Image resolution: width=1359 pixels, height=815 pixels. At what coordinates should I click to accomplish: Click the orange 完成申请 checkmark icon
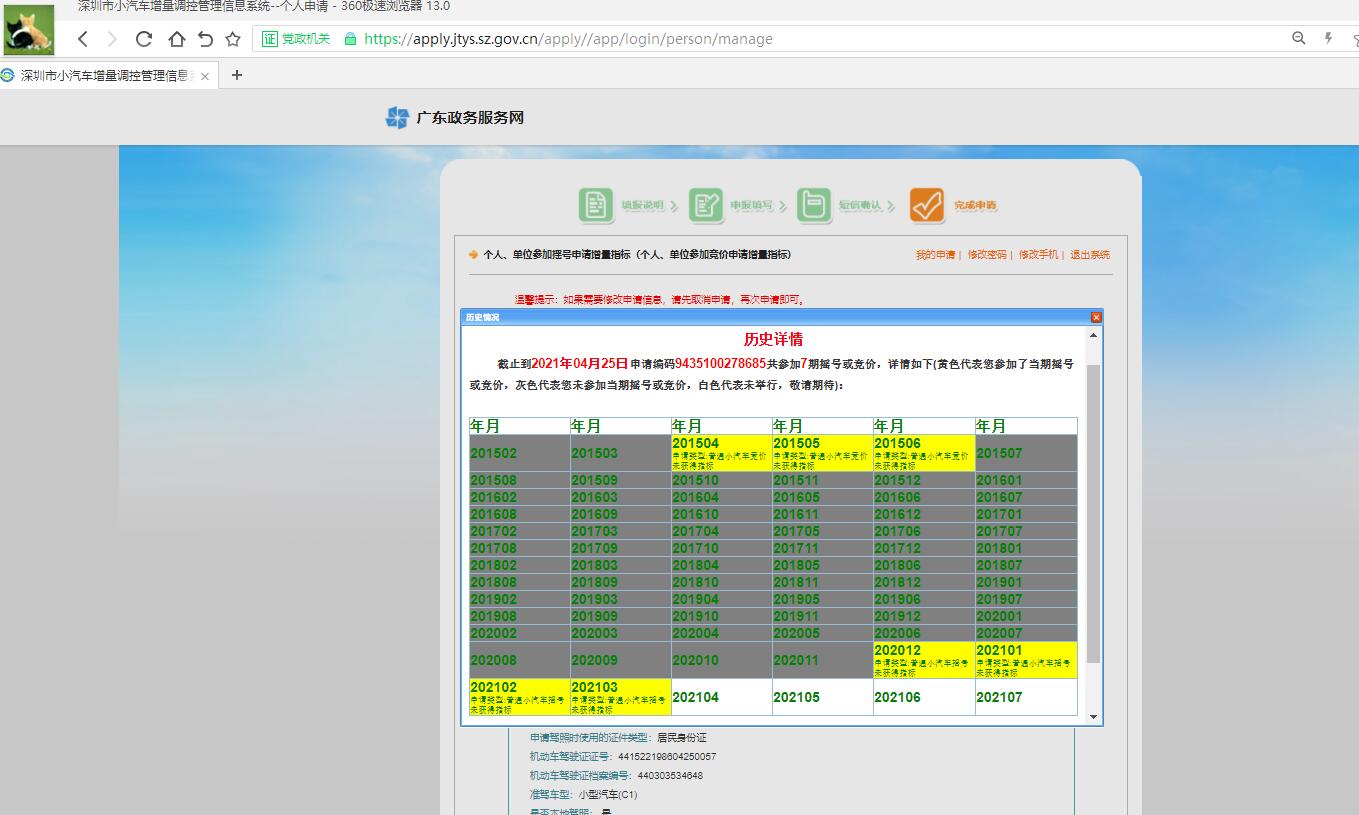pyautogui.click(x=926, y=205)
